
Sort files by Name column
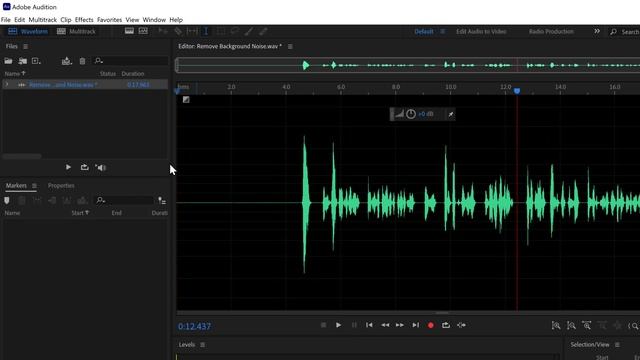click(15, 73)
